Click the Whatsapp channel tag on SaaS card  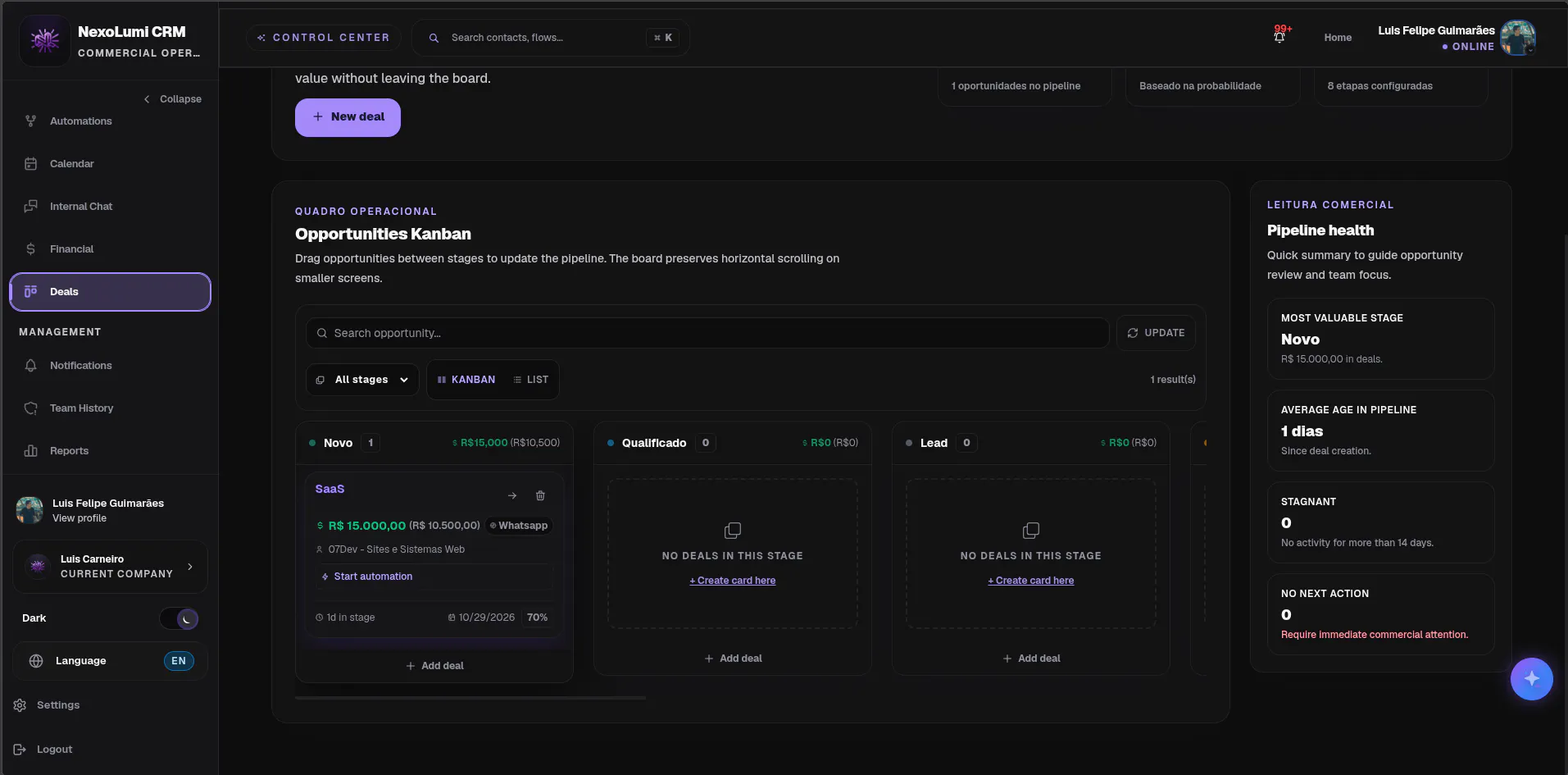click(519, 526)
